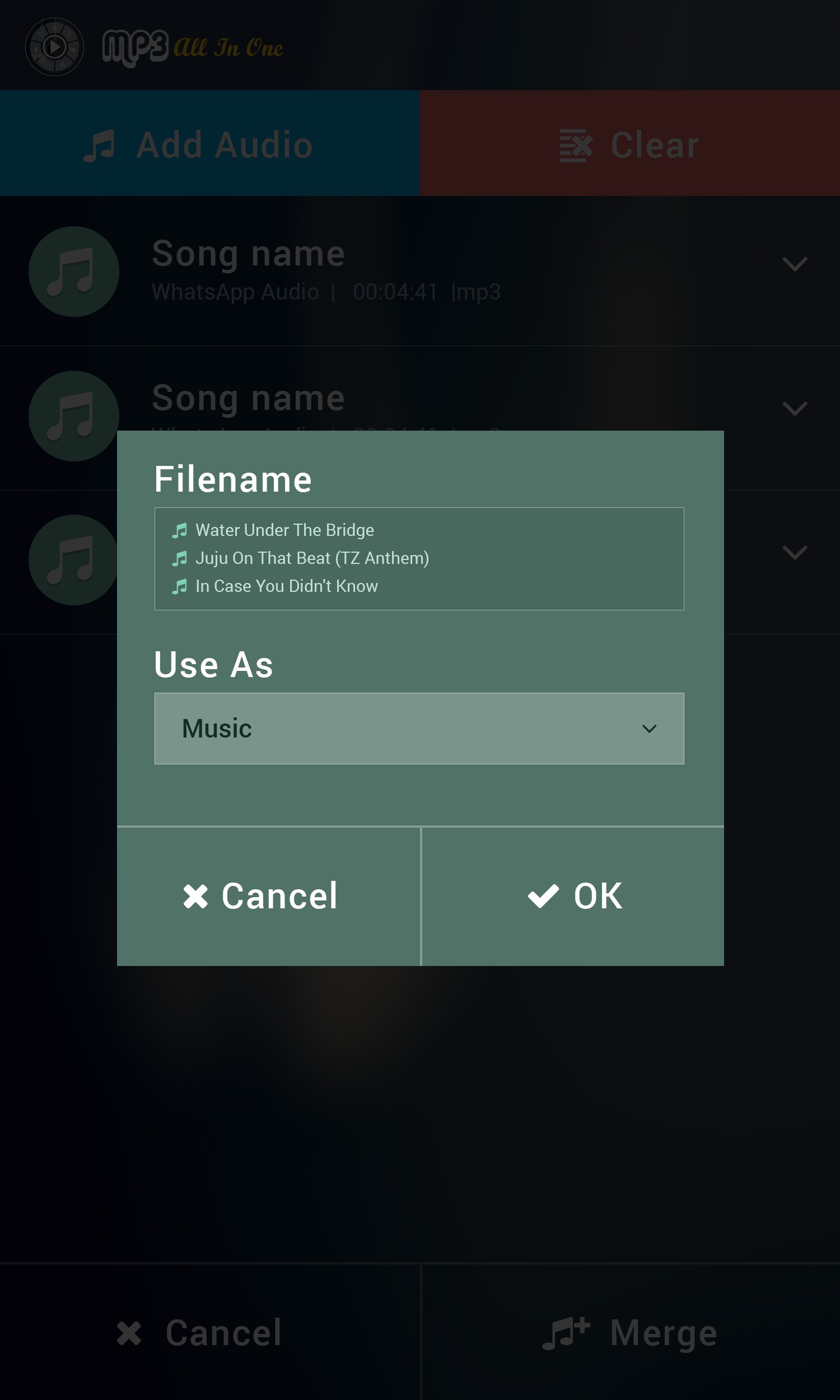
Task: Select In Case You Didn't Know filename
Action: point(286,586)
